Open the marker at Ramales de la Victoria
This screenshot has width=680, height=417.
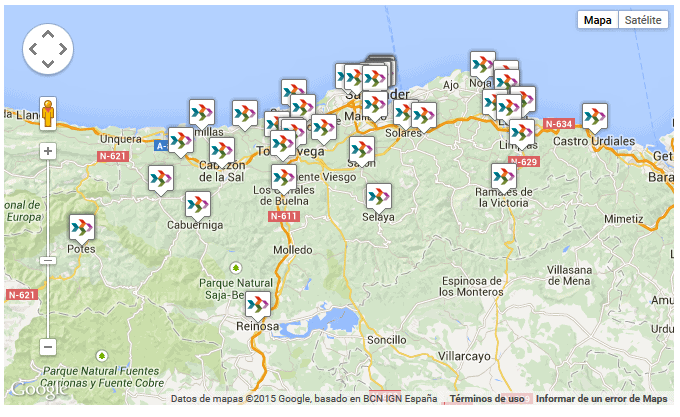point(503,178)
